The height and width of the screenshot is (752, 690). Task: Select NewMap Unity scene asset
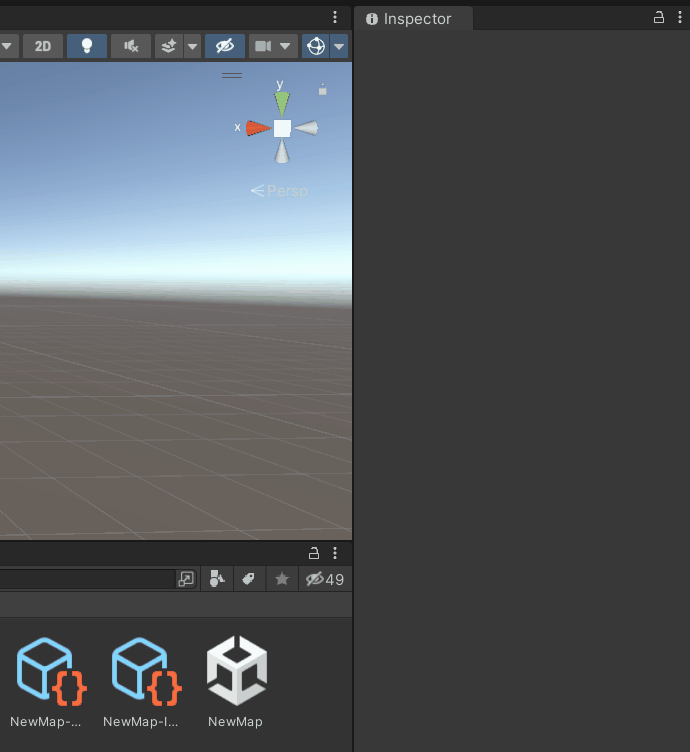[x=237, y=671]
